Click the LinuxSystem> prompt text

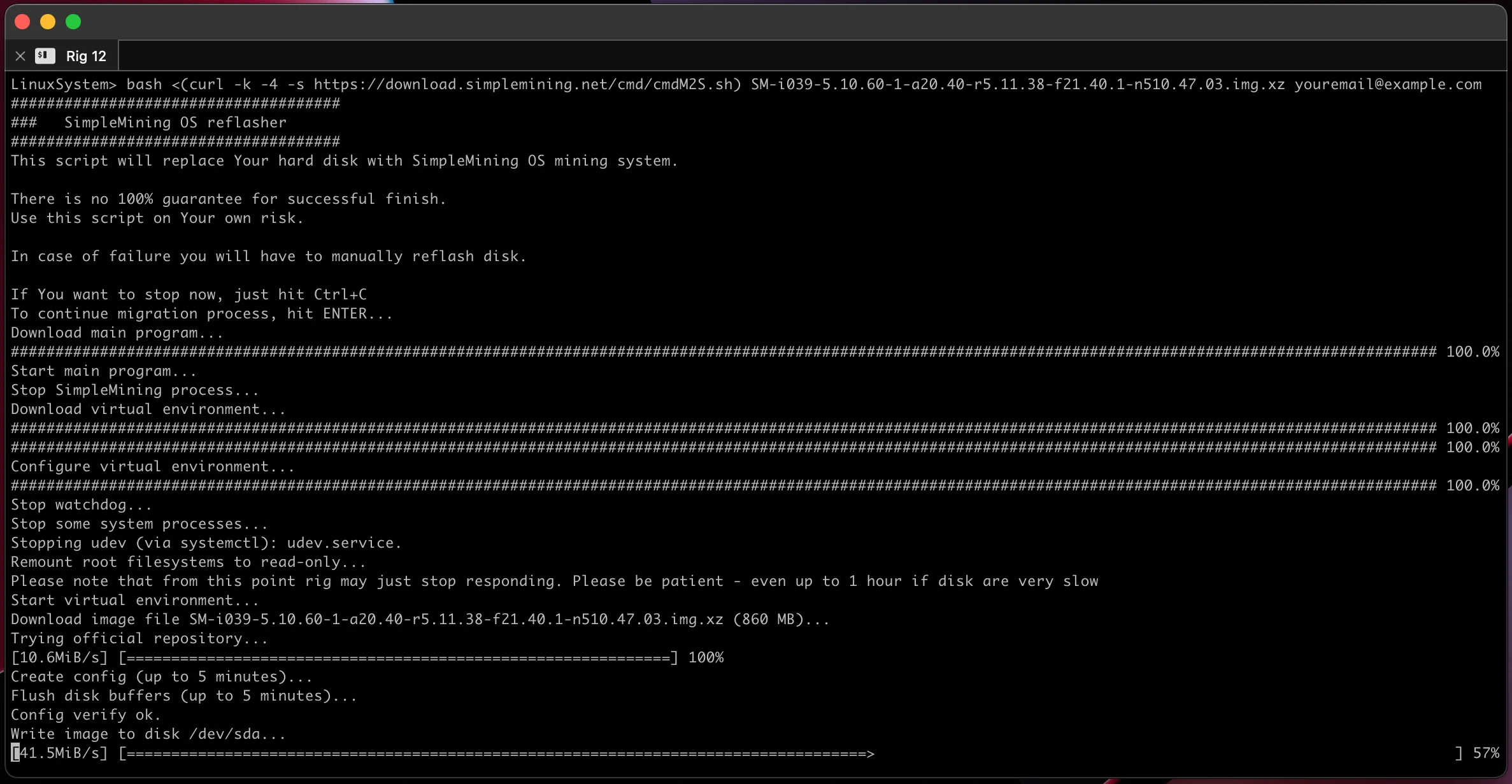pos(63,84)
